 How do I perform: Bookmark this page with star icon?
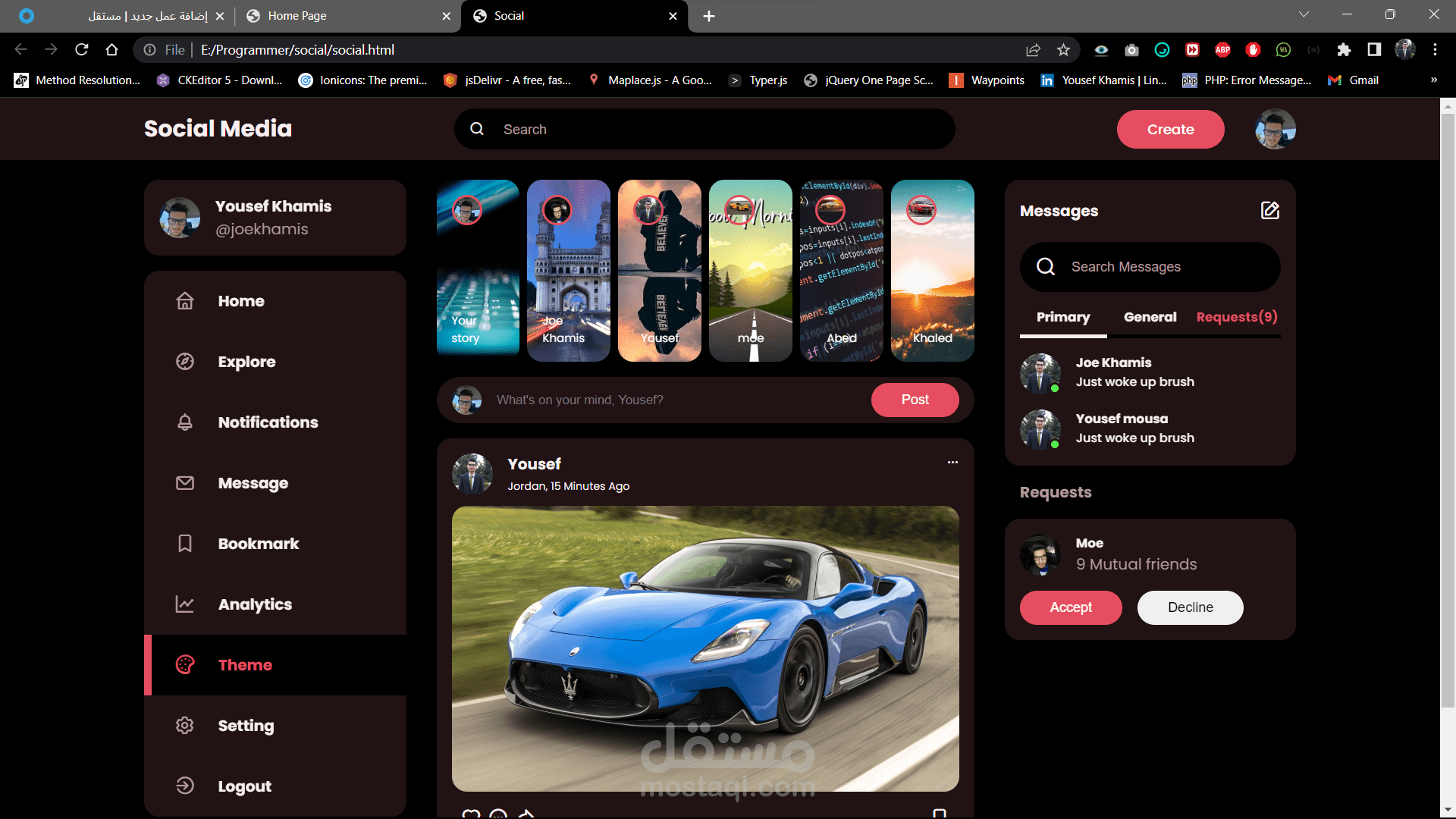(1063, 50)
